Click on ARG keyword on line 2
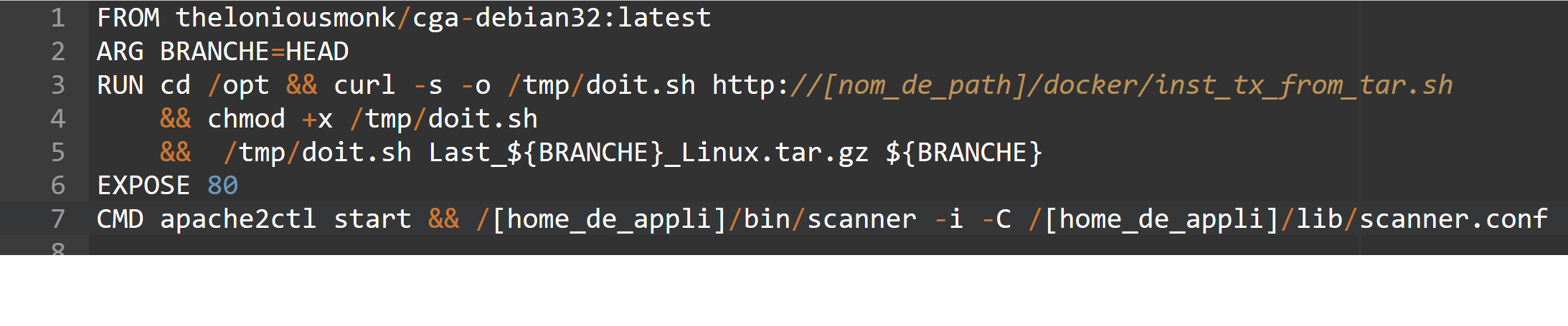1568x326 pixels. (x=121, y=52)
